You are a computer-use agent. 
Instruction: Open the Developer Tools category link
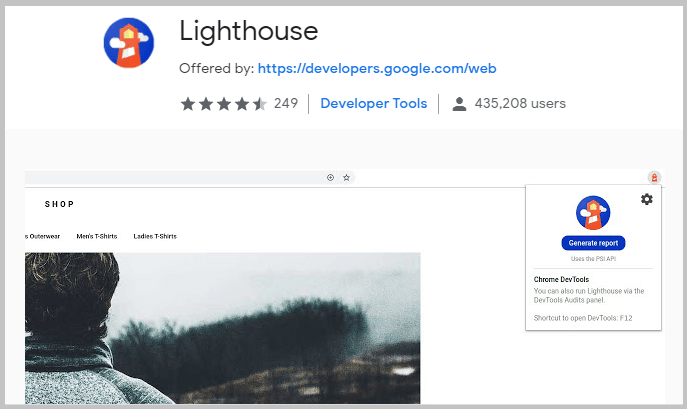point(374,103)
